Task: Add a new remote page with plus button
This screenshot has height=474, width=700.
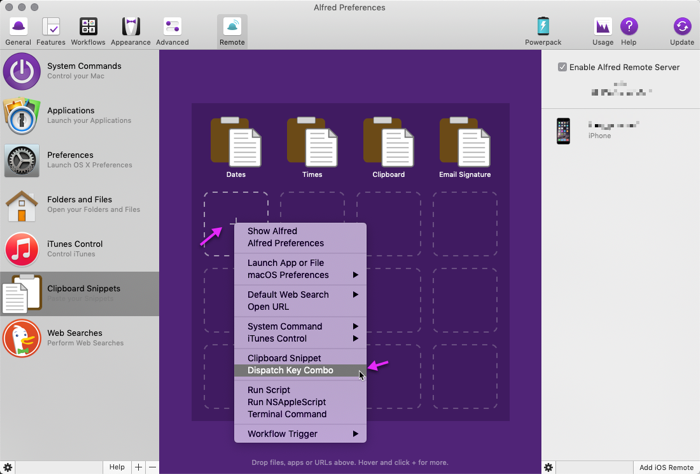Action: (138, 467)
